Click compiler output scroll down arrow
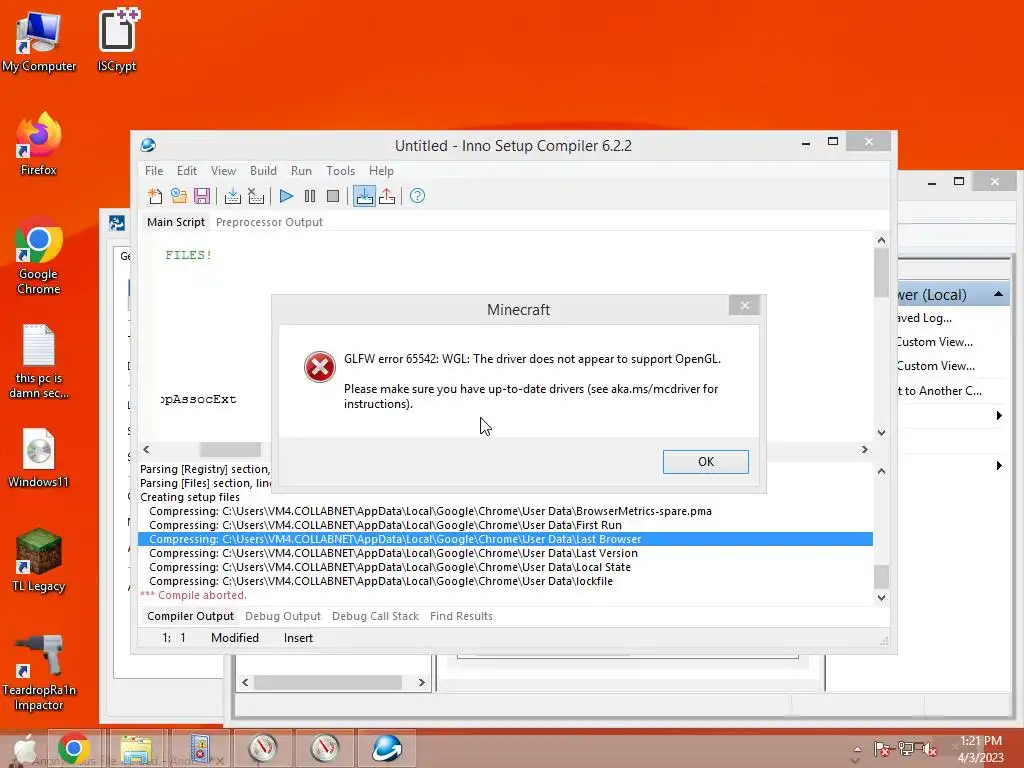Screen dimensions: 1024x768 [x=881, y=598]
